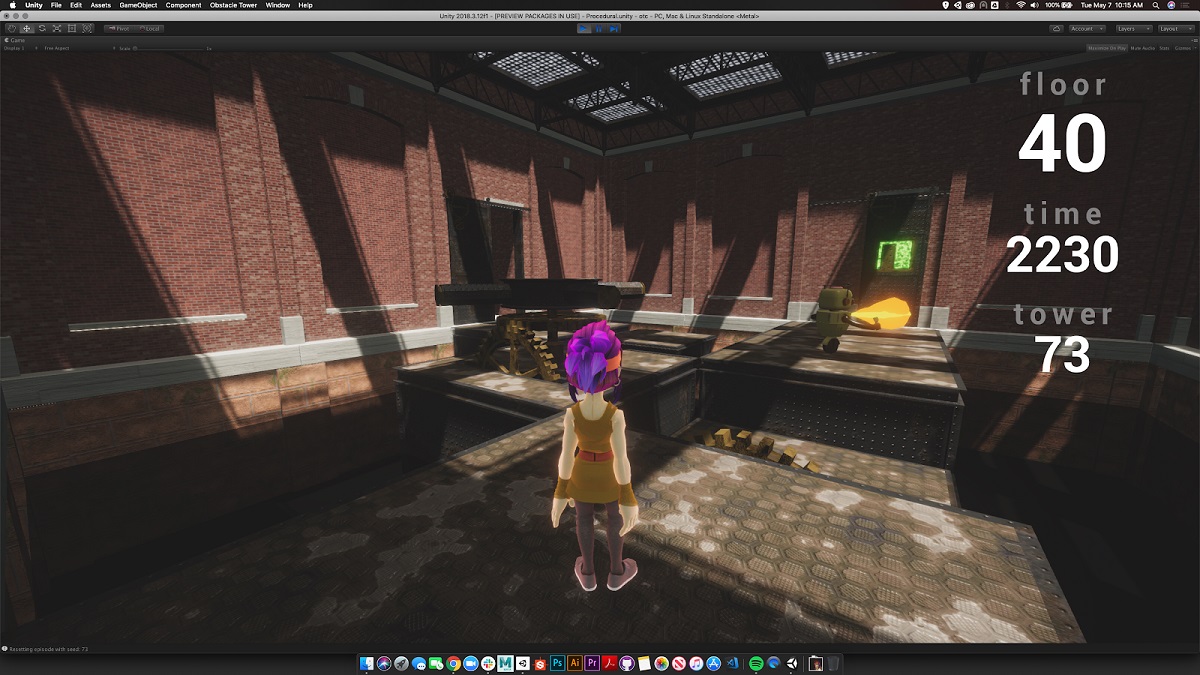
Task: Open the Assets menu
Action: click(101, 5)
